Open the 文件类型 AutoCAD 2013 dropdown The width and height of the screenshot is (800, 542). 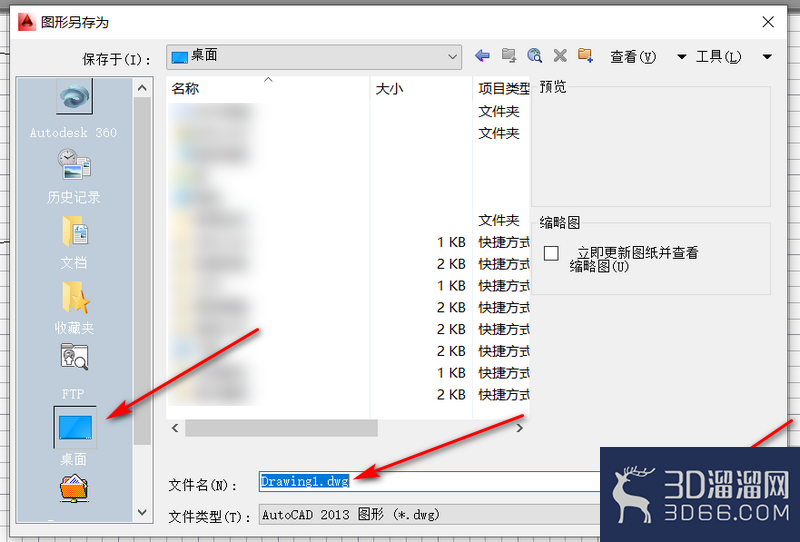pos(429,514)
